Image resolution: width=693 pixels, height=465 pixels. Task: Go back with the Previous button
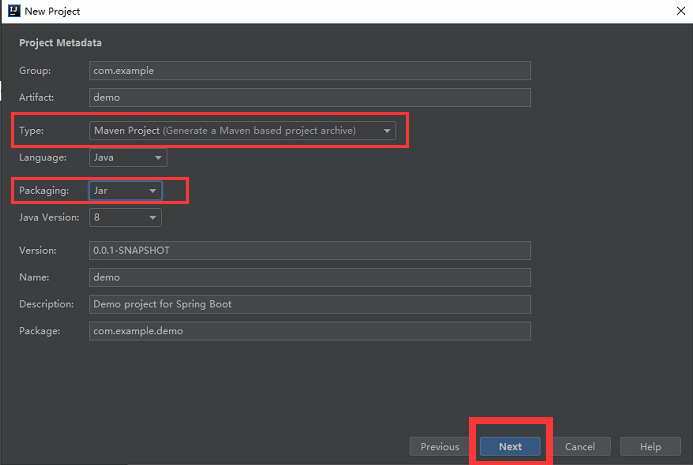click(440, 446)
